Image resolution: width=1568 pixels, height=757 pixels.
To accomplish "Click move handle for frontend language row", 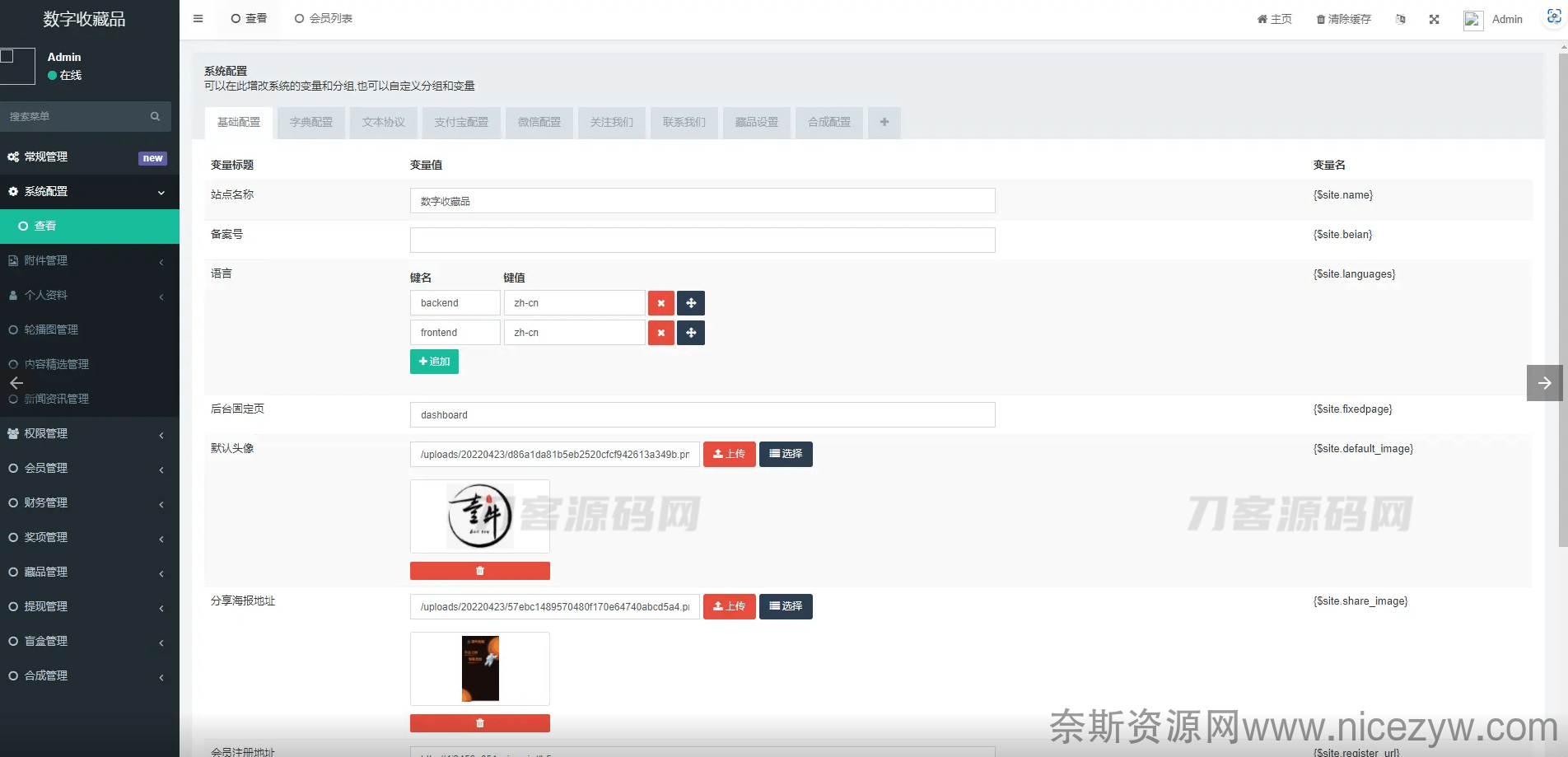I will [691, 333].
